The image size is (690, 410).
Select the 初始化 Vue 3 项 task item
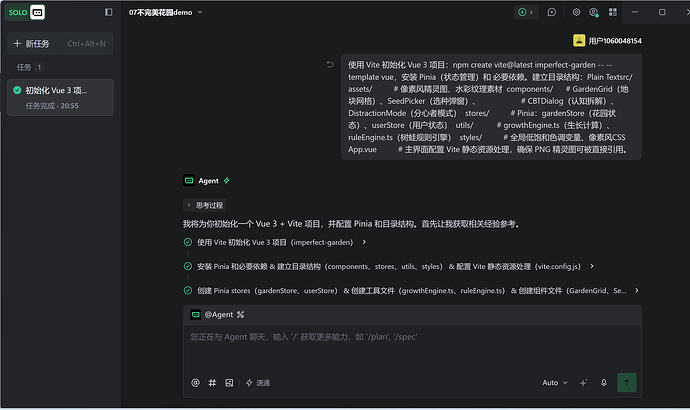[x=60, y=97]
